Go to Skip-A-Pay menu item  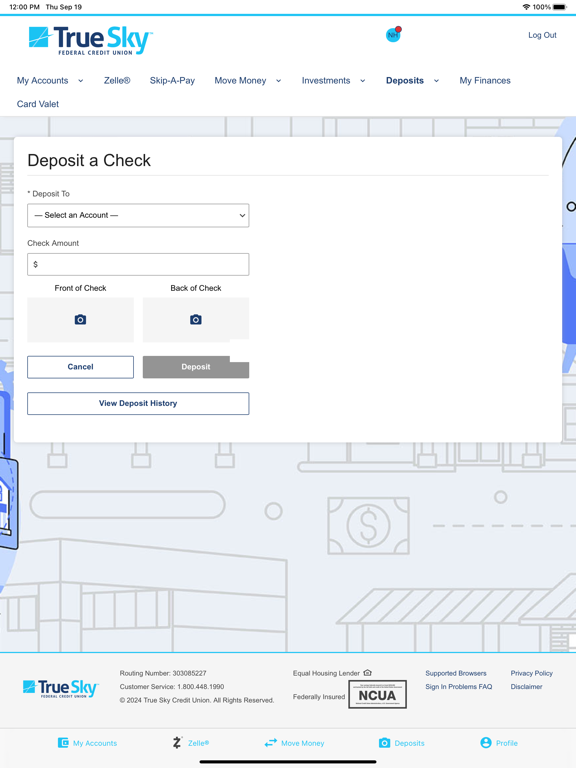click(x=172, y=80)
